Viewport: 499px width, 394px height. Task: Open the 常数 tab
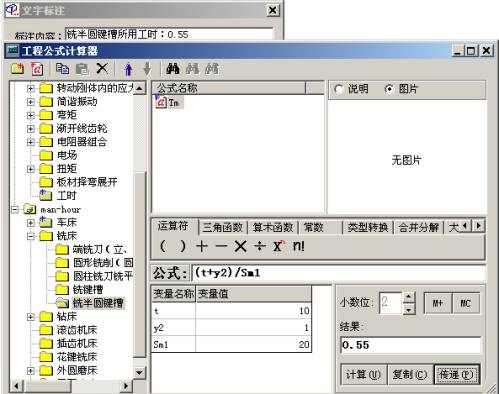(313, 227)
